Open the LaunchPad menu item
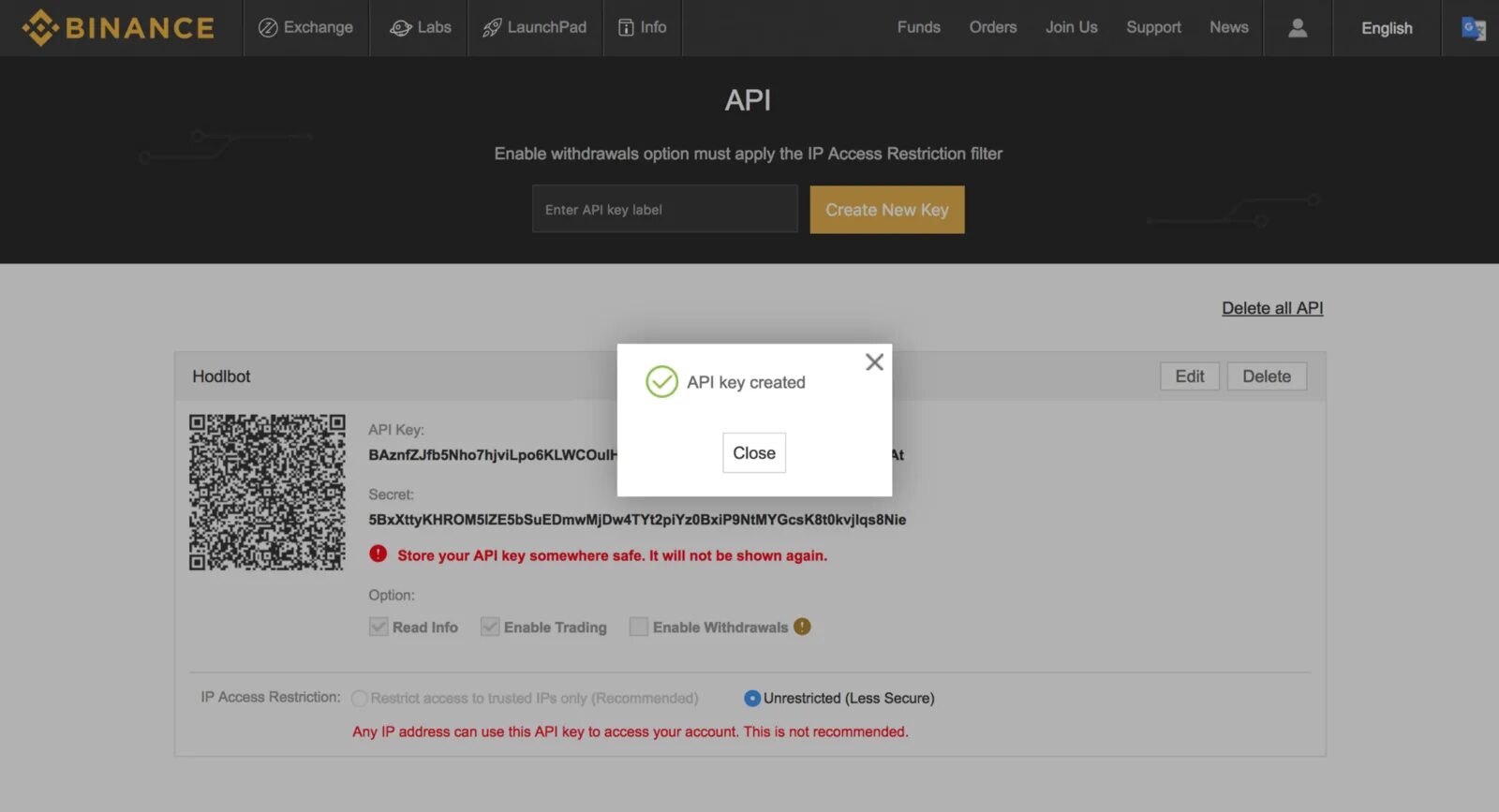 coord(535,28)
